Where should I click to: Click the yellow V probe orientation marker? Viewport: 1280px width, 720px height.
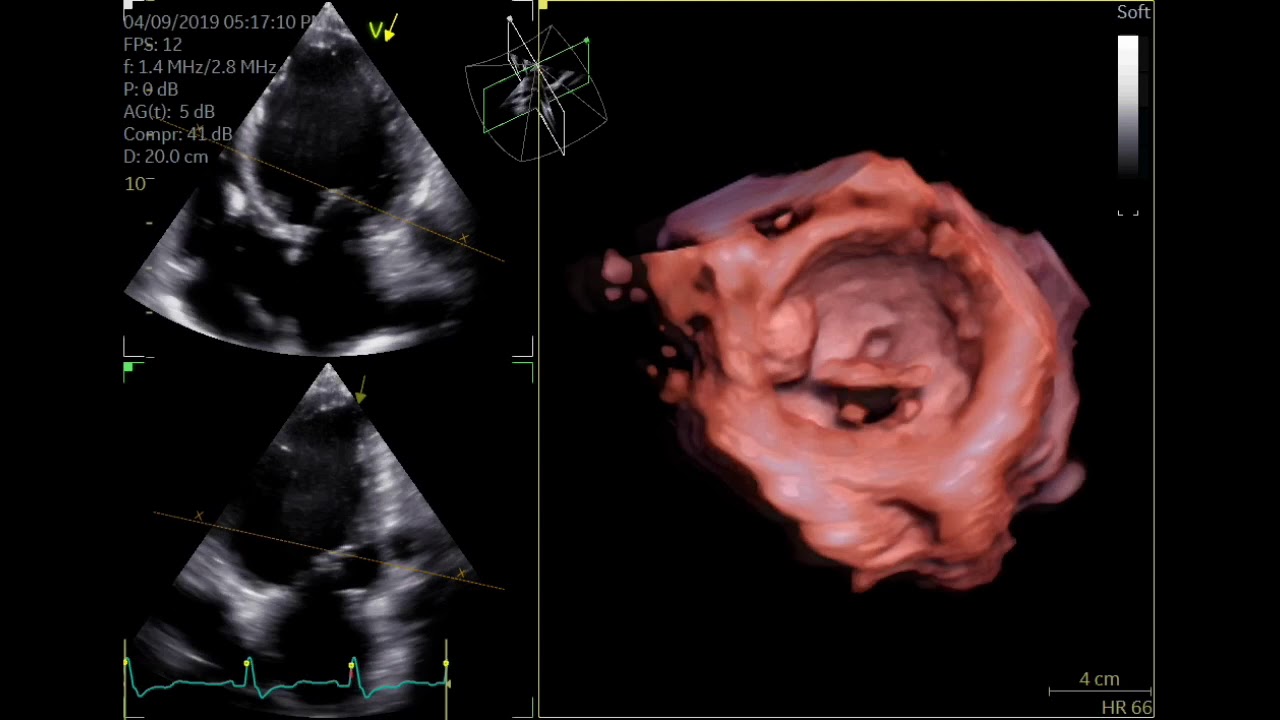383,28
